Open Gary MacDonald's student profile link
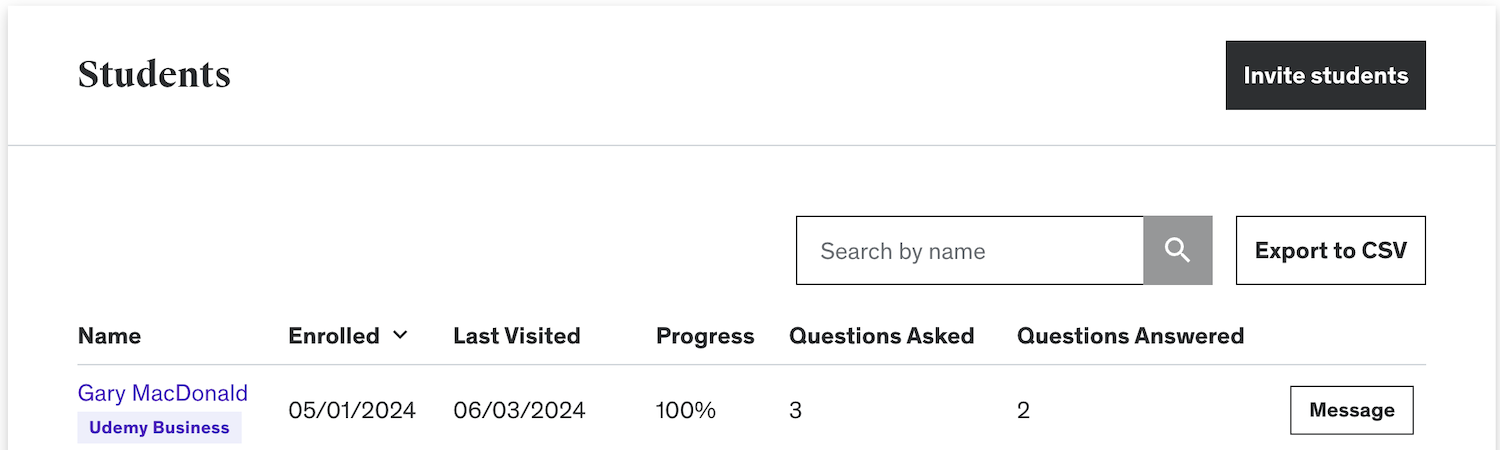 [163, 393]
